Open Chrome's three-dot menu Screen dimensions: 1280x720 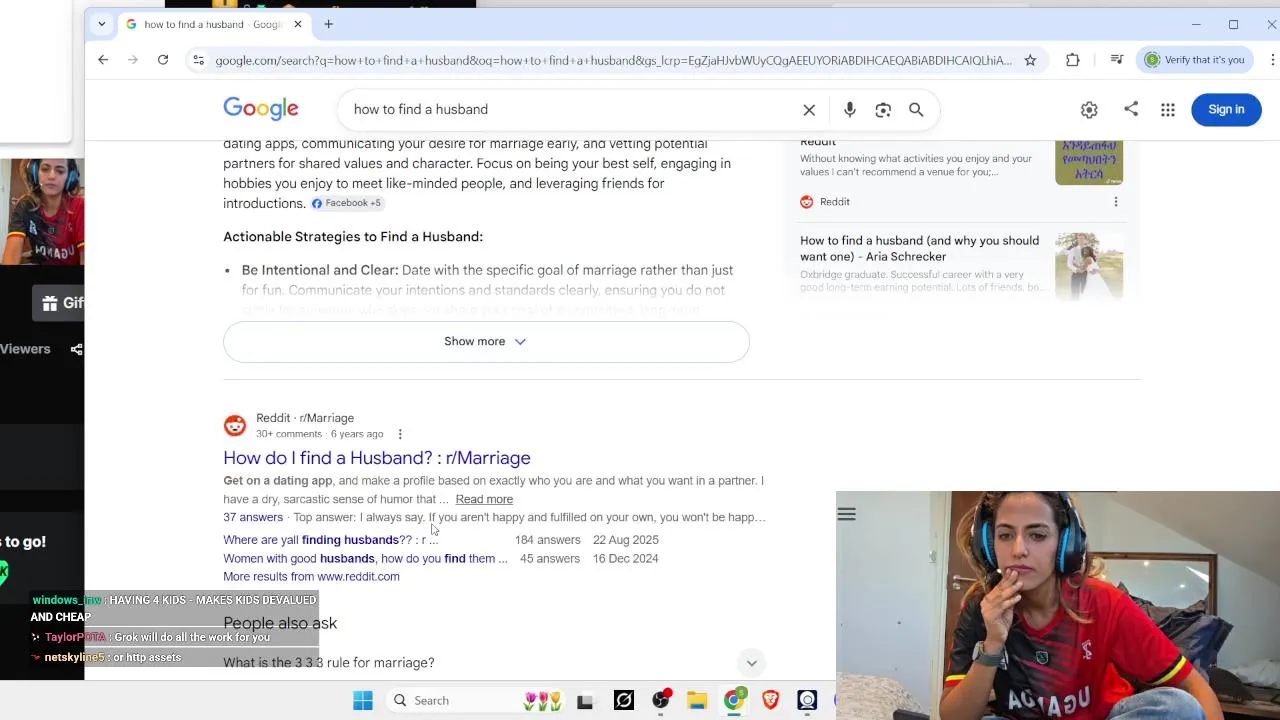tap(1272, 60)
